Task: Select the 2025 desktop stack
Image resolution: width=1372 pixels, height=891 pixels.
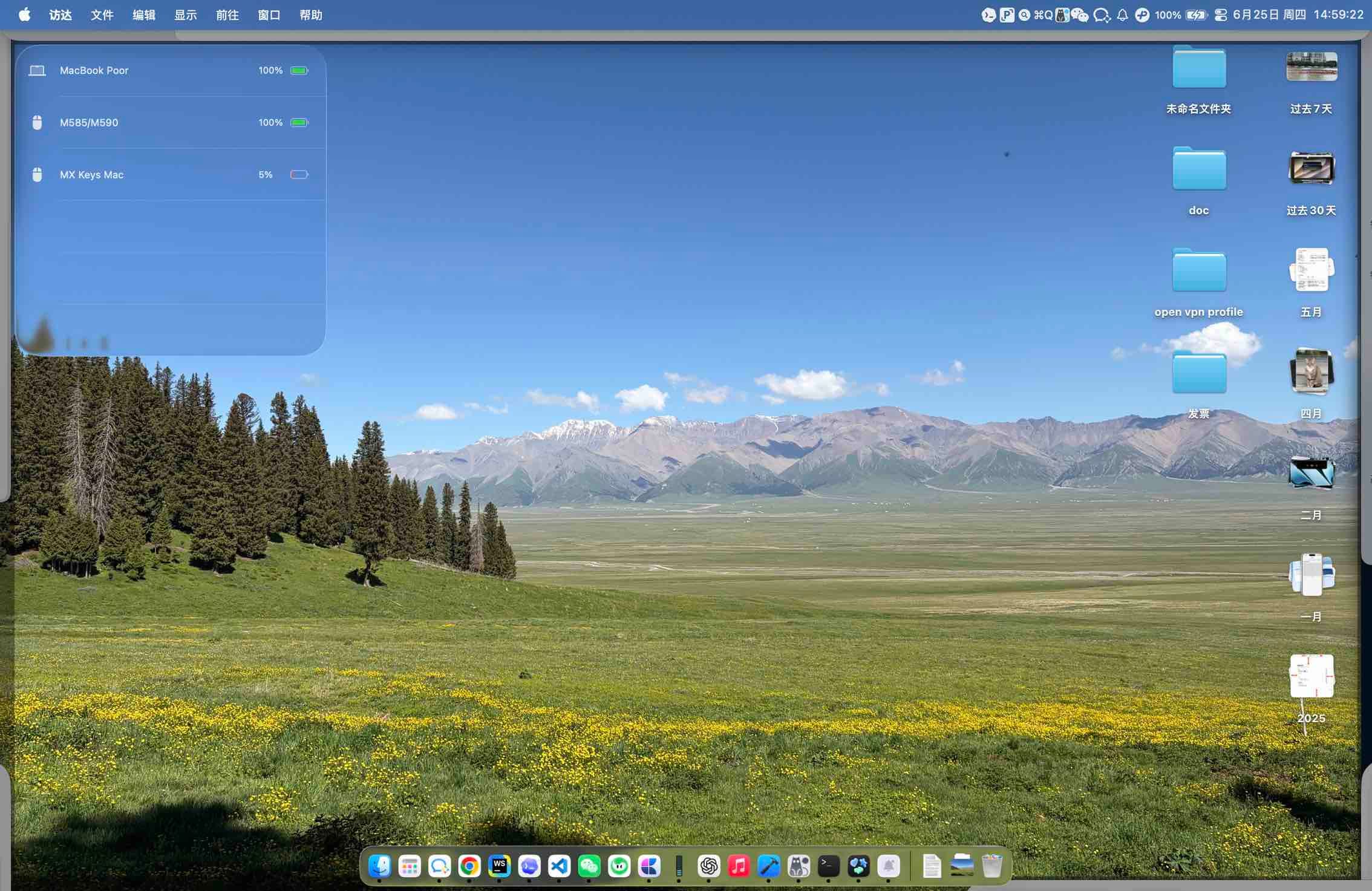Action: click(x=1312, y=690)
